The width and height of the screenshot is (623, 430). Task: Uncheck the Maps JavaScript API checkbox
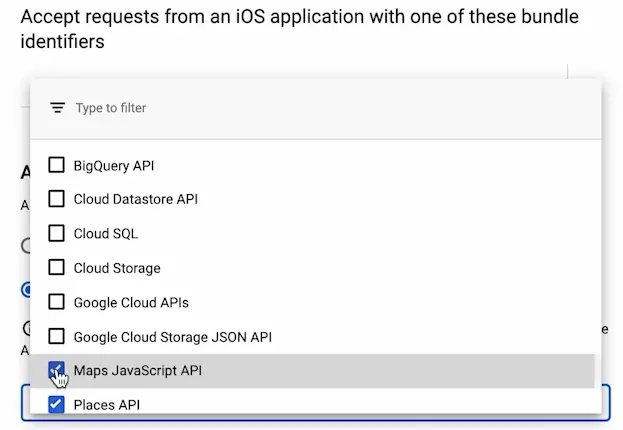point(56,370)
